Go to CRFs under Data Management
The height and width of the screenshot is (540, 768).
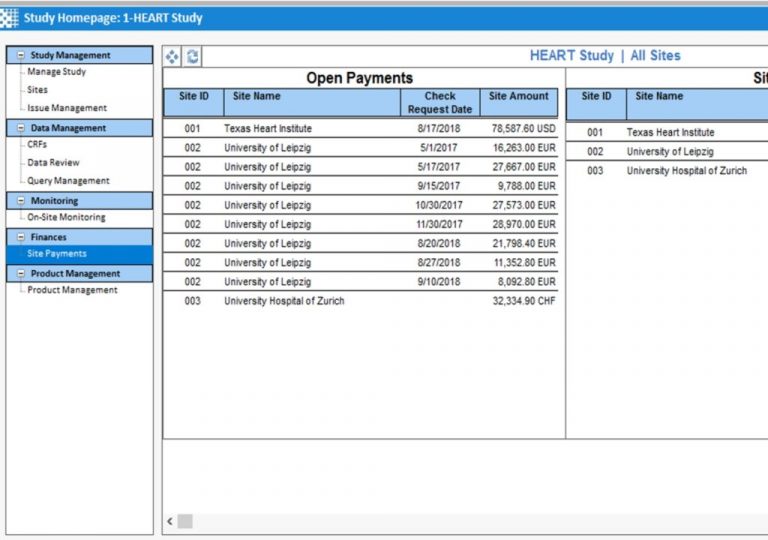[x=37, y=145]
